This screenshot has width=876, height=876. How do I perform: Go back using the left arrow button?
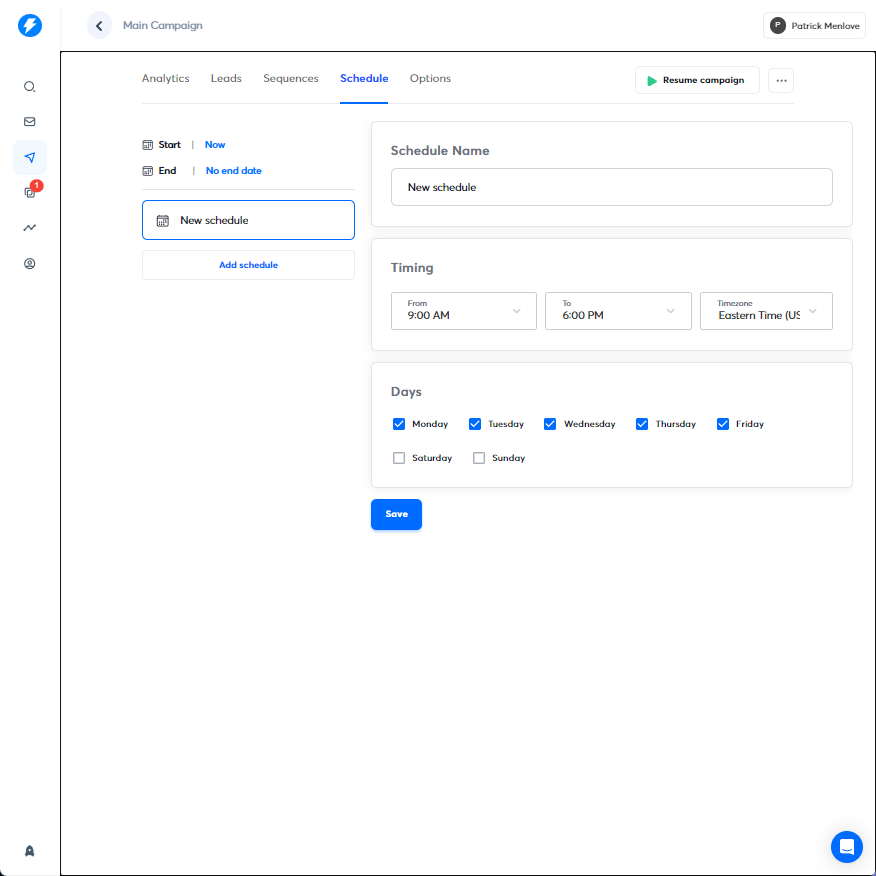tap(99, 26)
